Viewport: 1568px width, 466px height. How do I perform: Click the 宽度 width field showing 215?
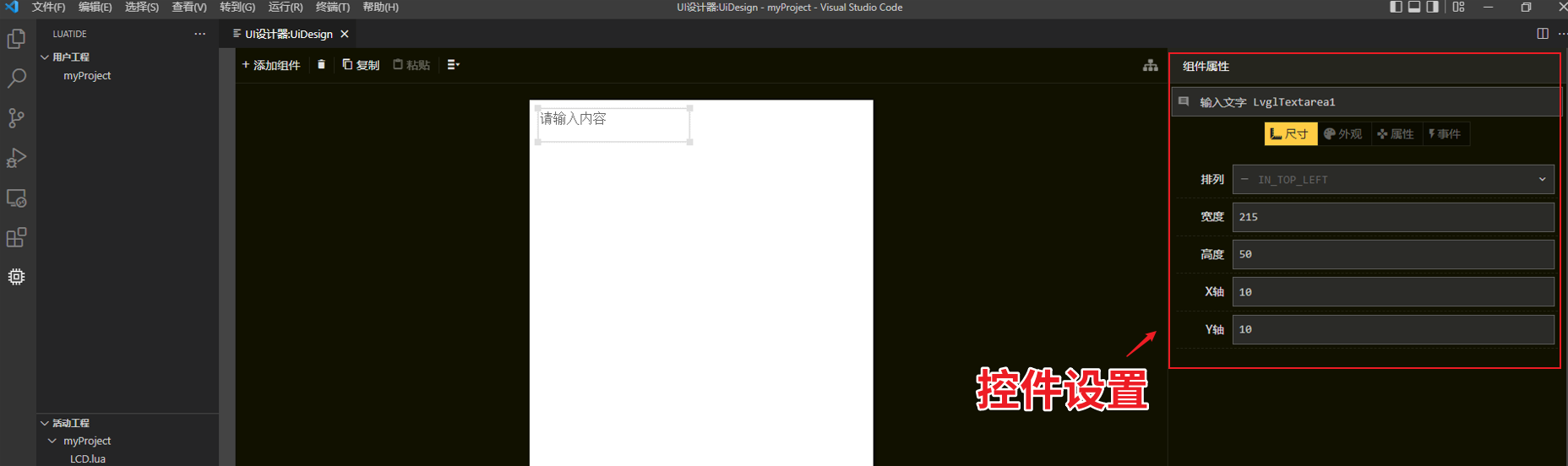point(1393,217)
